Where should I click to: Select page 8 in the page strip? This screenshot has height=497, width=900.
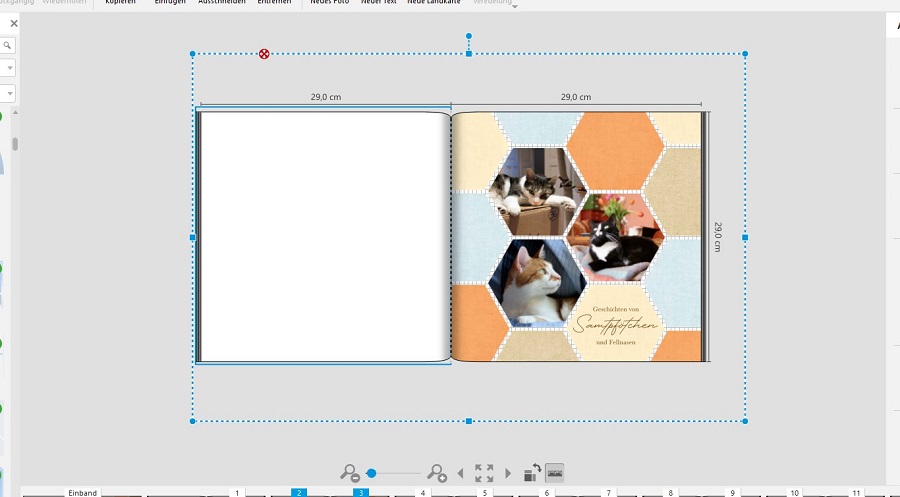(x=670, y=492)
